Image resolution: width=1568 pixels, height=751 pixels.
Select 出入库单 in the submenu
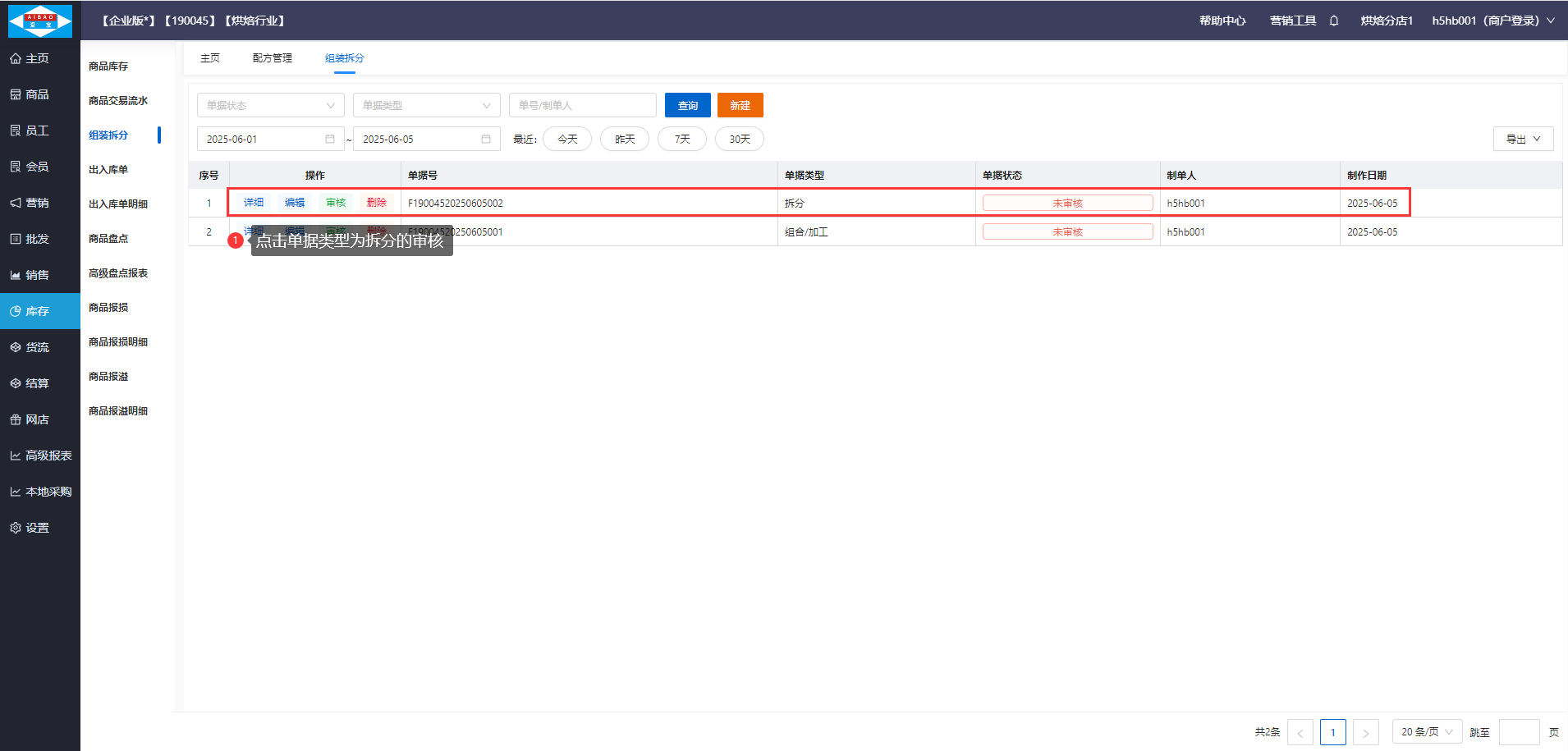pos(108,170)
